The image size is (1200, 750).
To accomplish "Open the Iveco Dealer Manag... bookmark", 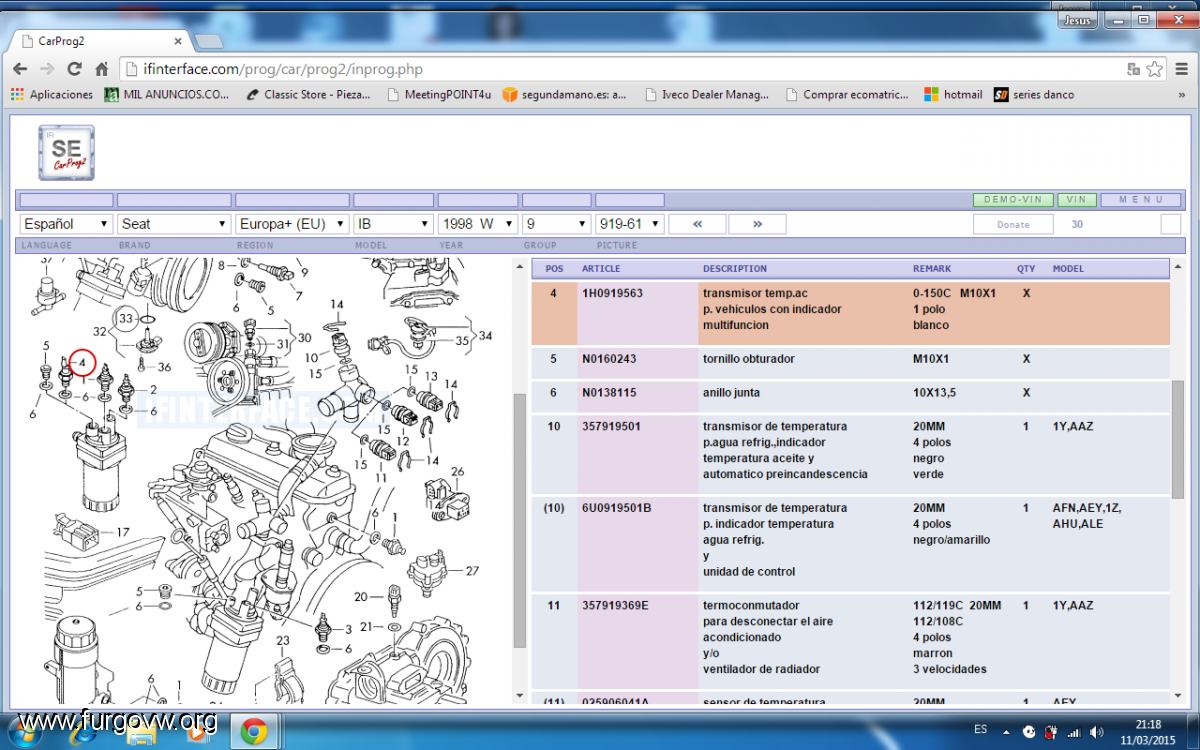I will coord(705,95).
